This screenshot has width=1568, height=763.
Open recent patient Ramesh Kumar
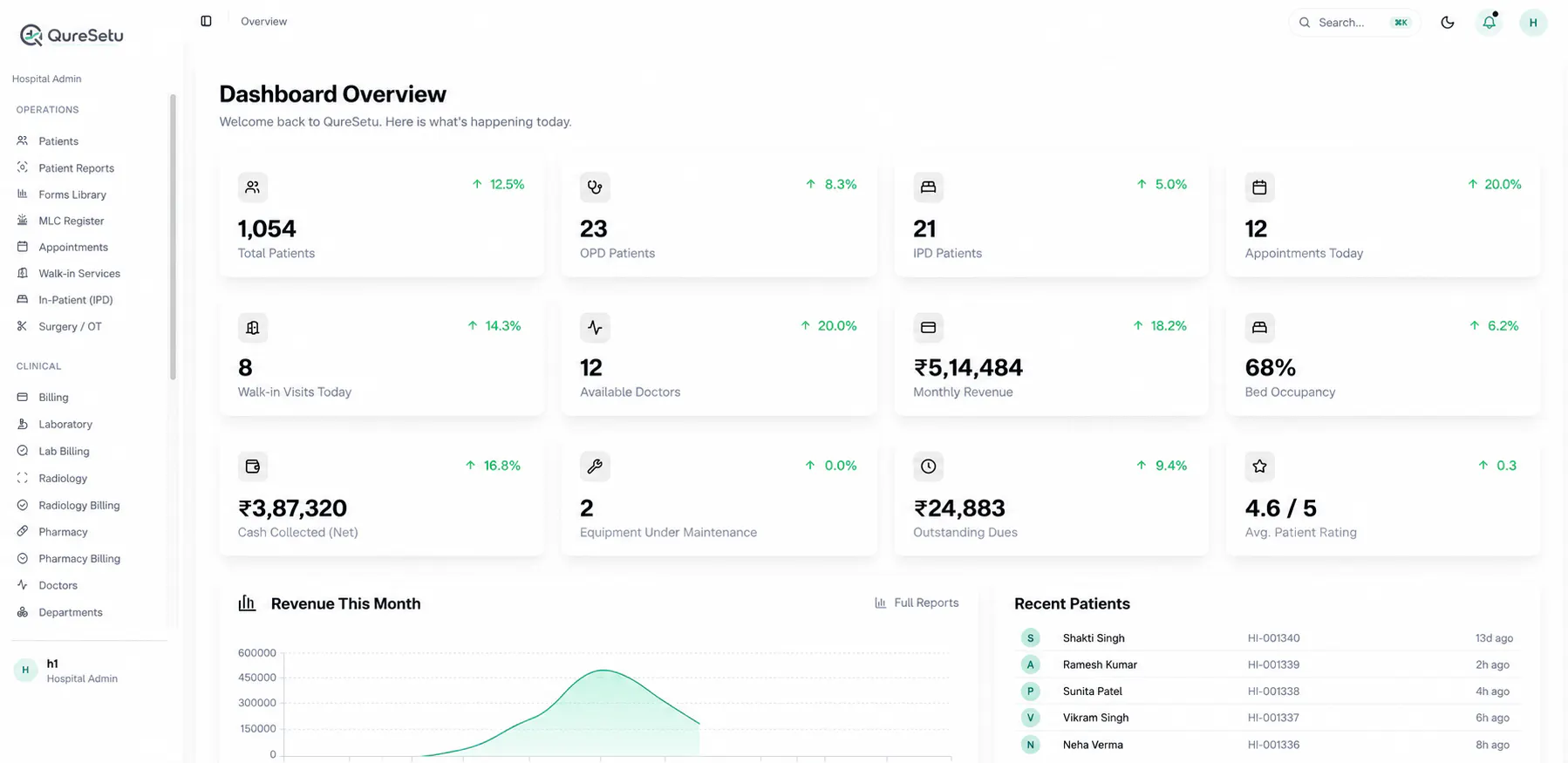tap(1266, 664)
